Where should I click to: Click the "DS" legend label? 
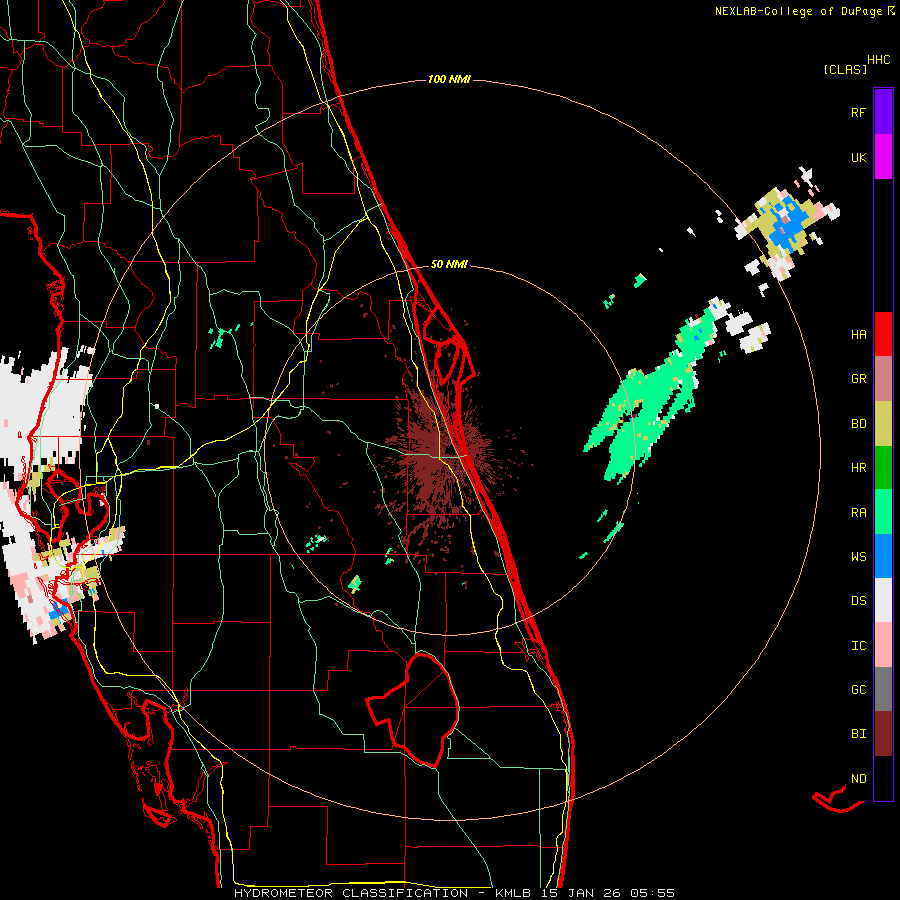(x=858, y=600)
